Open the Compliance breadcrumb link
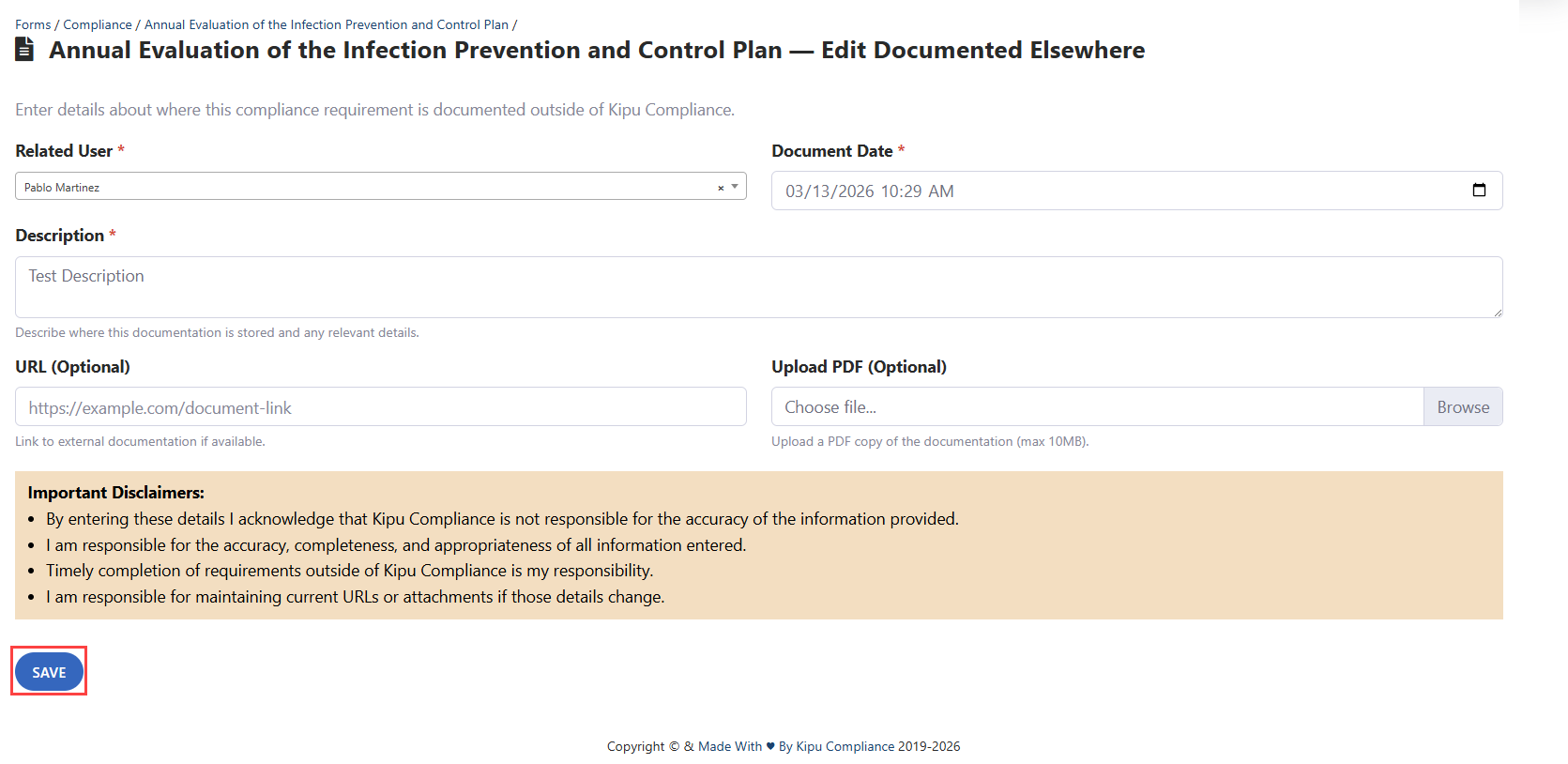This screenshot has height=764, width=1568. (98, 24)
